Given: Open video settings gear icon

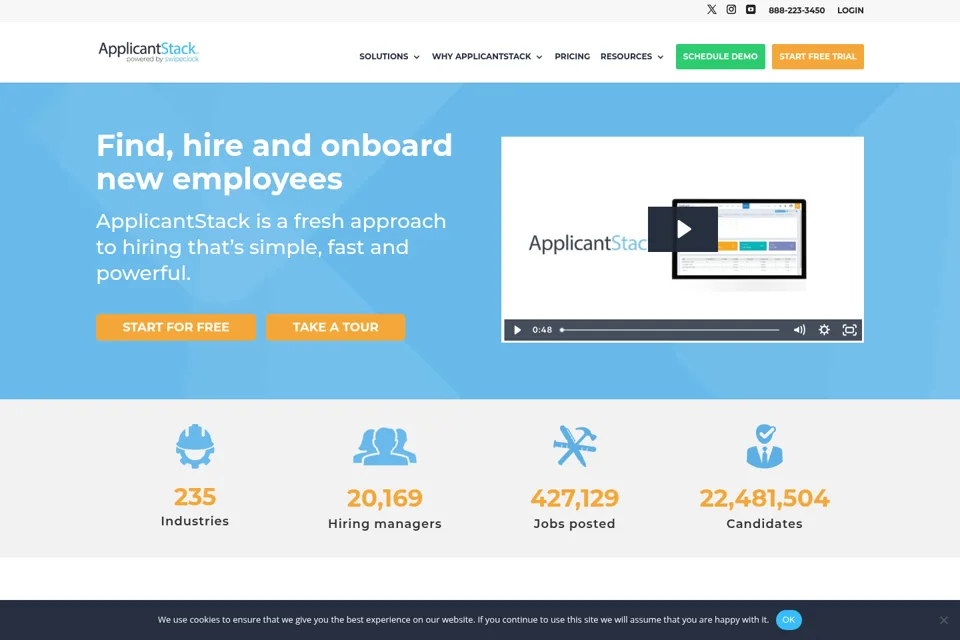Looking at the screenshot, I should click(x=824, y=330).
